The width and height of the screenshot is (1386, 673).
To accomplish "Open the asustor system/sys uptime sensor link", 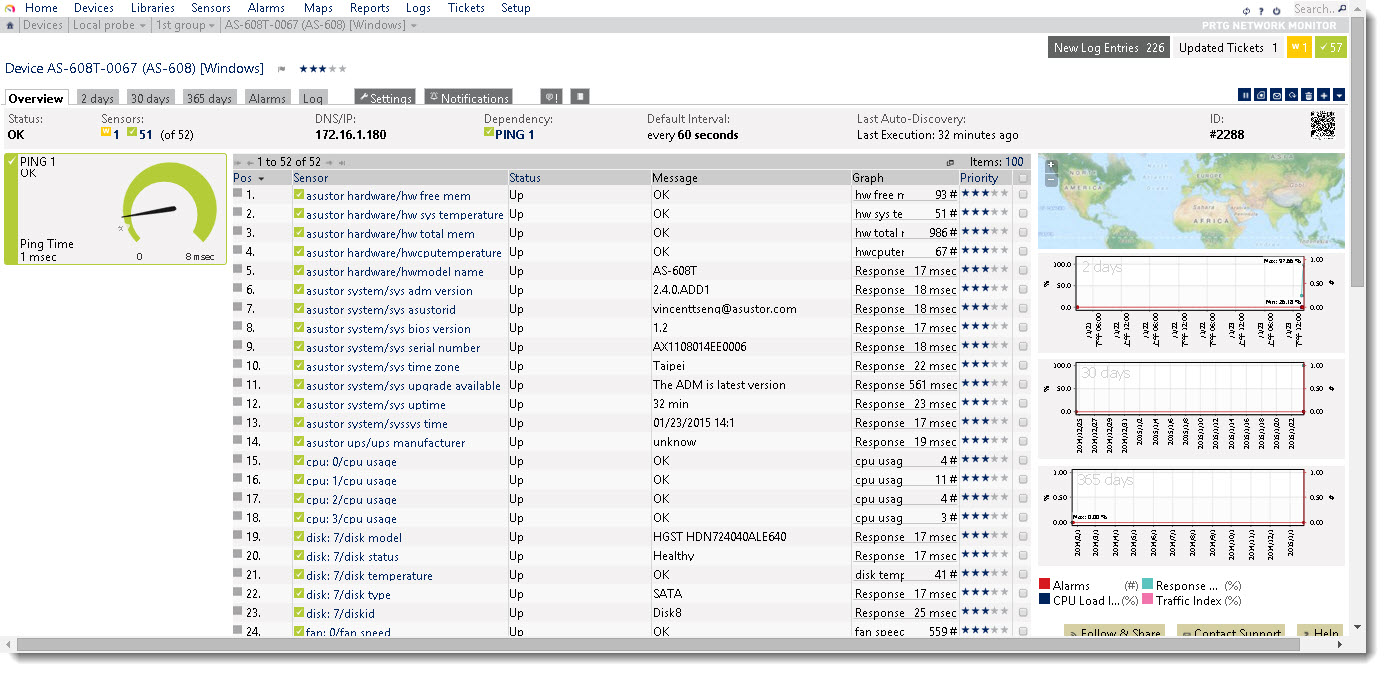I will tap(376, 404).
